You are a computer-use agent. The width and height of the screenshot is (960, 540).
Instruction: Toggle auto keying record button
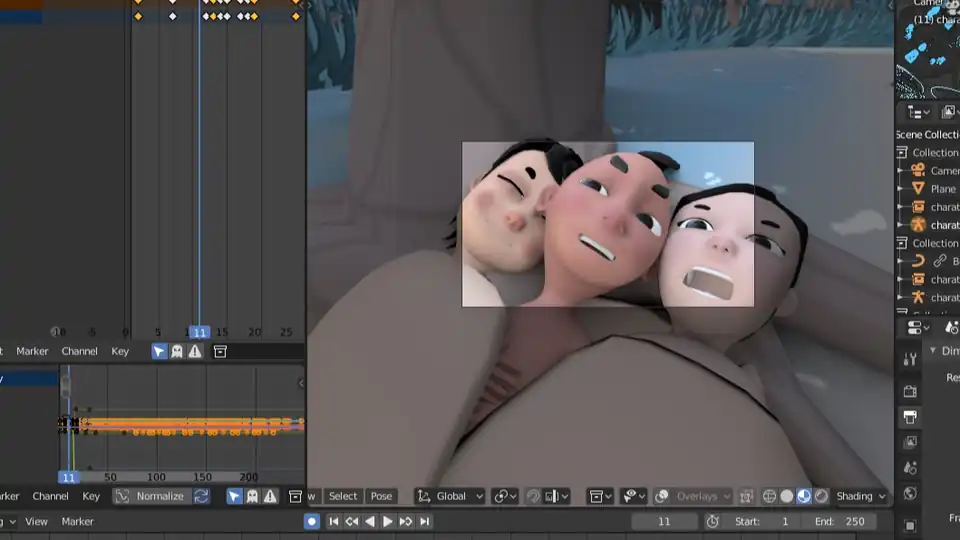click(312, 522)
